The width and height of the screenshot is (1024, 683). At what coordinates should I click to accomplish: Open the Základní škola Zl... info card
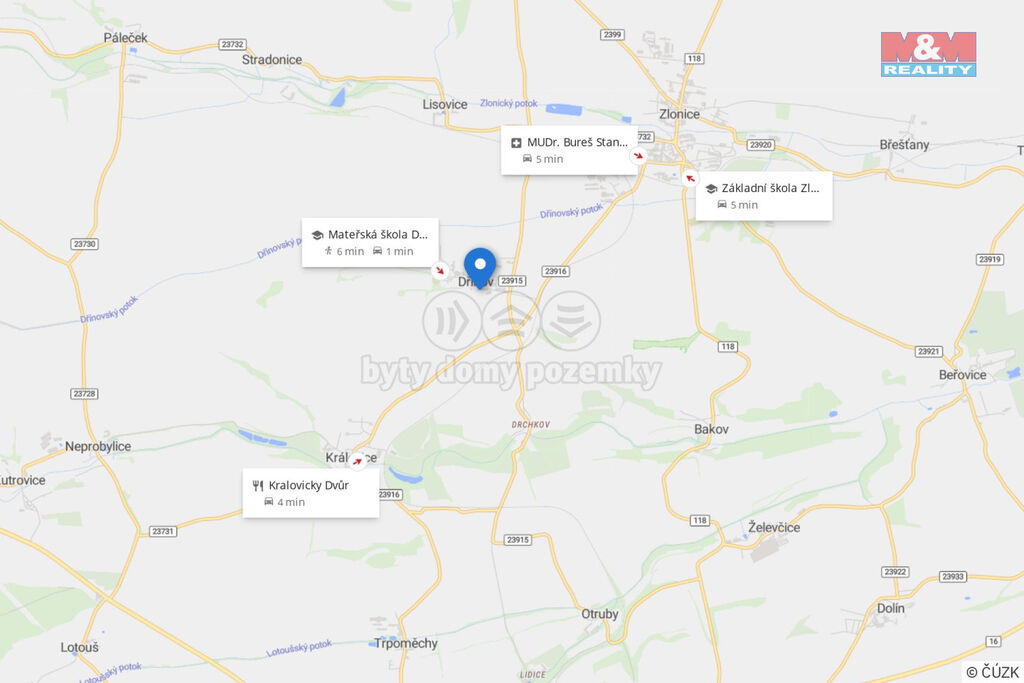click(x=763, y=196)
